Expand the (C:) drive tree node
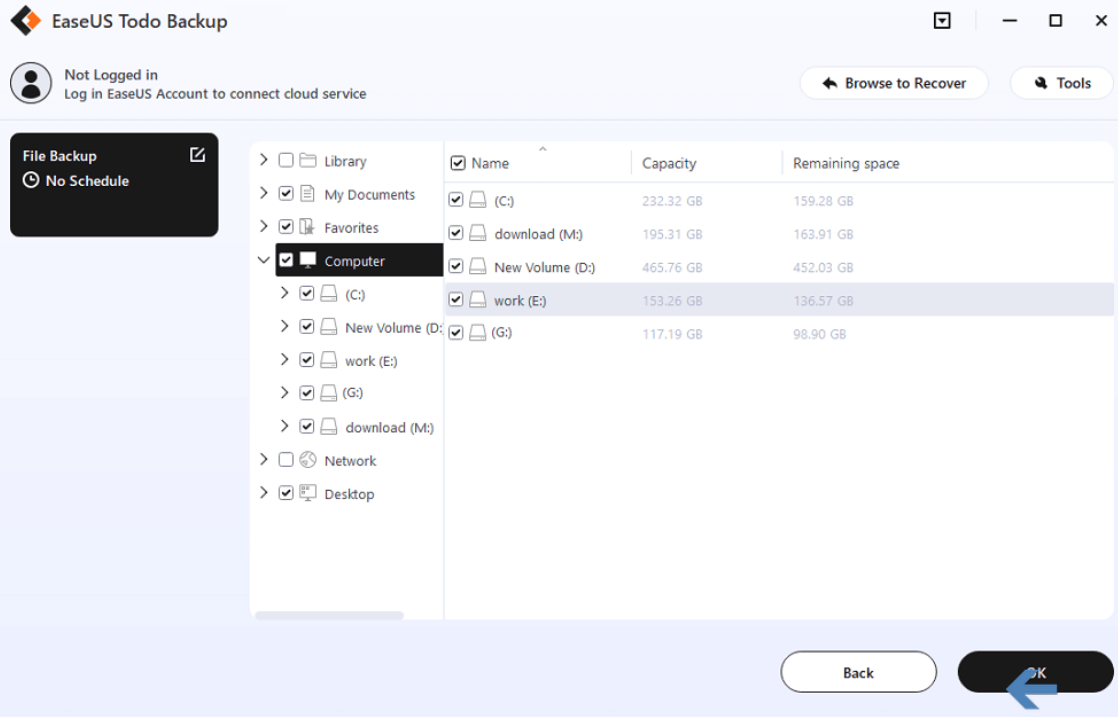Image resolution: width=1118 pixels, height=717 pixels. [x=285, y=293]
